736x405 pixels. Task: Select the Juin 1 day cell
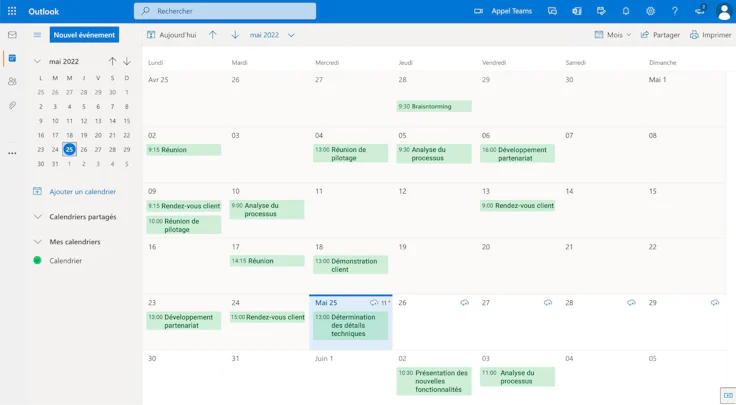[351, 377]
